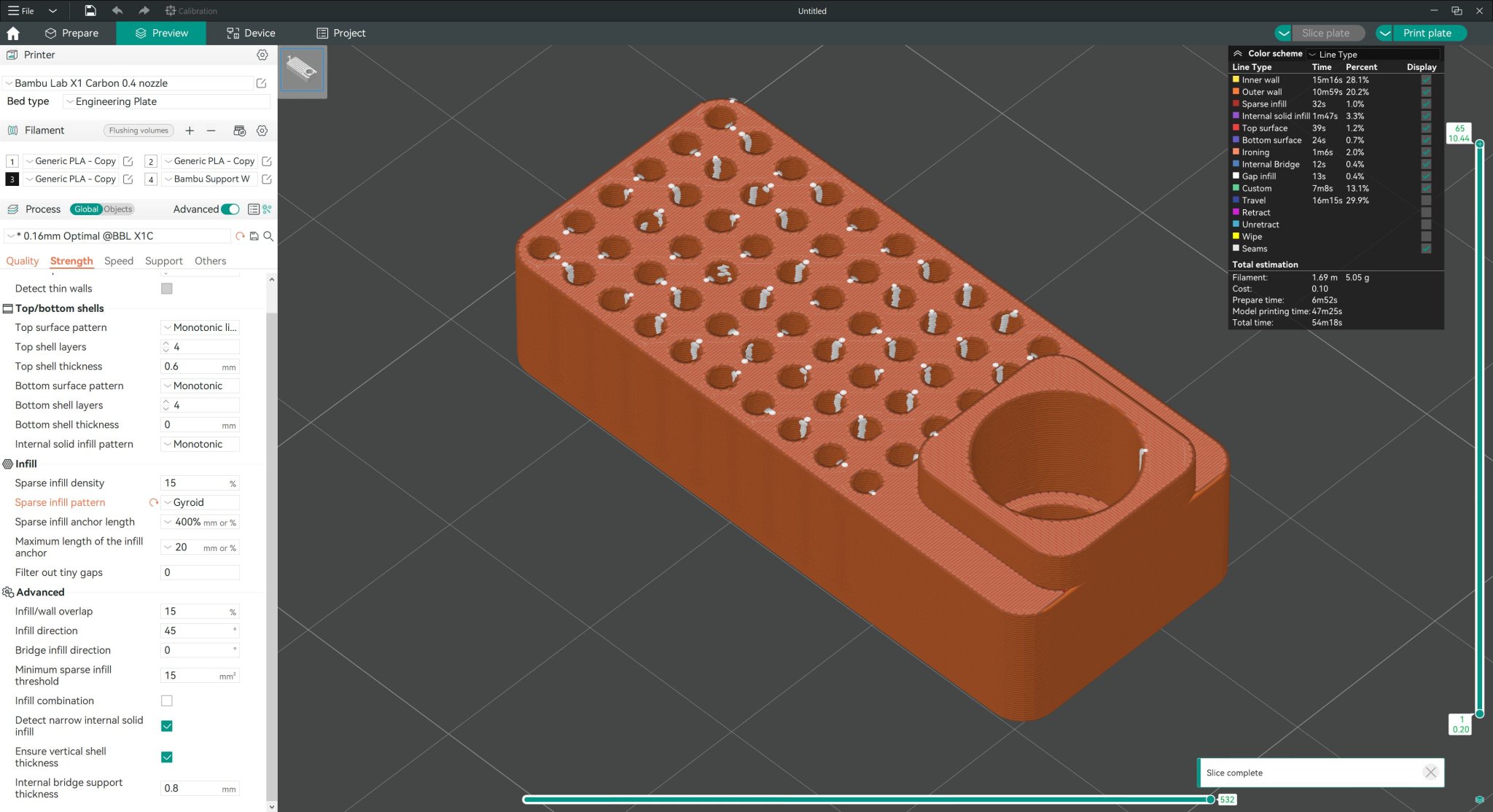The image size is (1493, 812).
Task: Select the plate thumbnail preview
Action: 302,70
